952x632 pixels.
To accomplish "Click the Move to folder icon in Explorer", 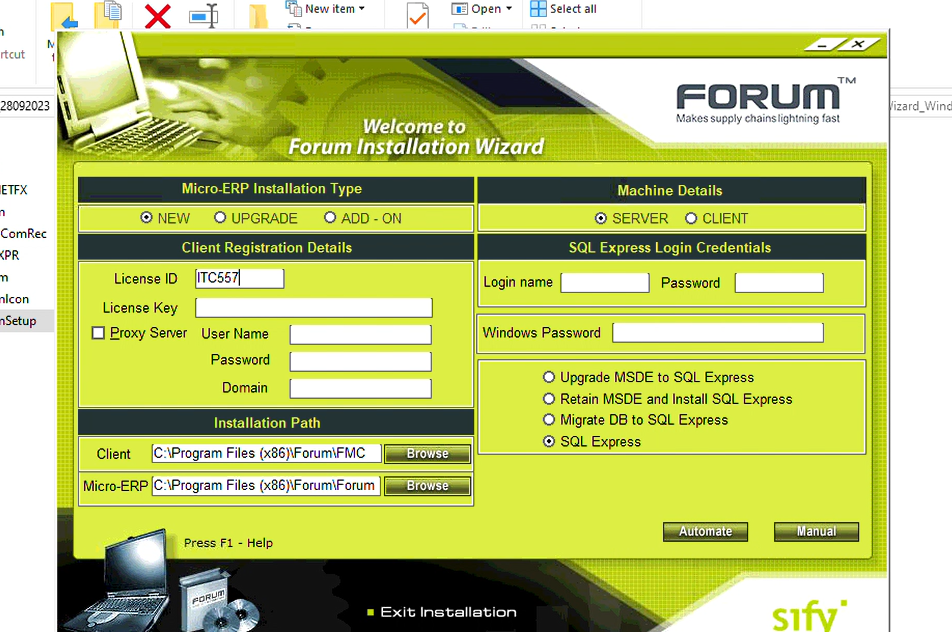I will coord(64,16).
